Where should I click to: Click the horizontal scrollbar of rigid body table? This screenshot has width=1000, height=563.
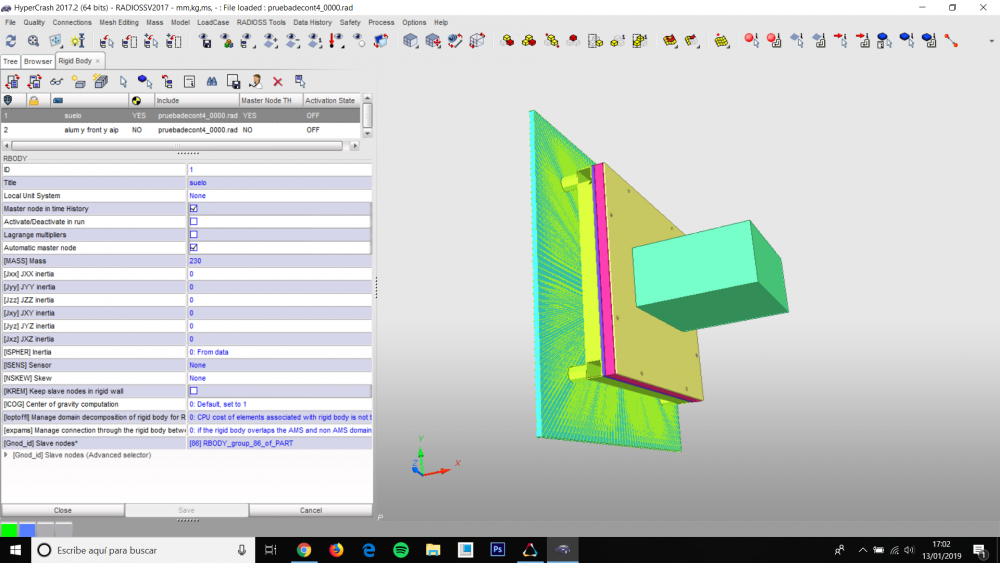click(x=177, y=146)
